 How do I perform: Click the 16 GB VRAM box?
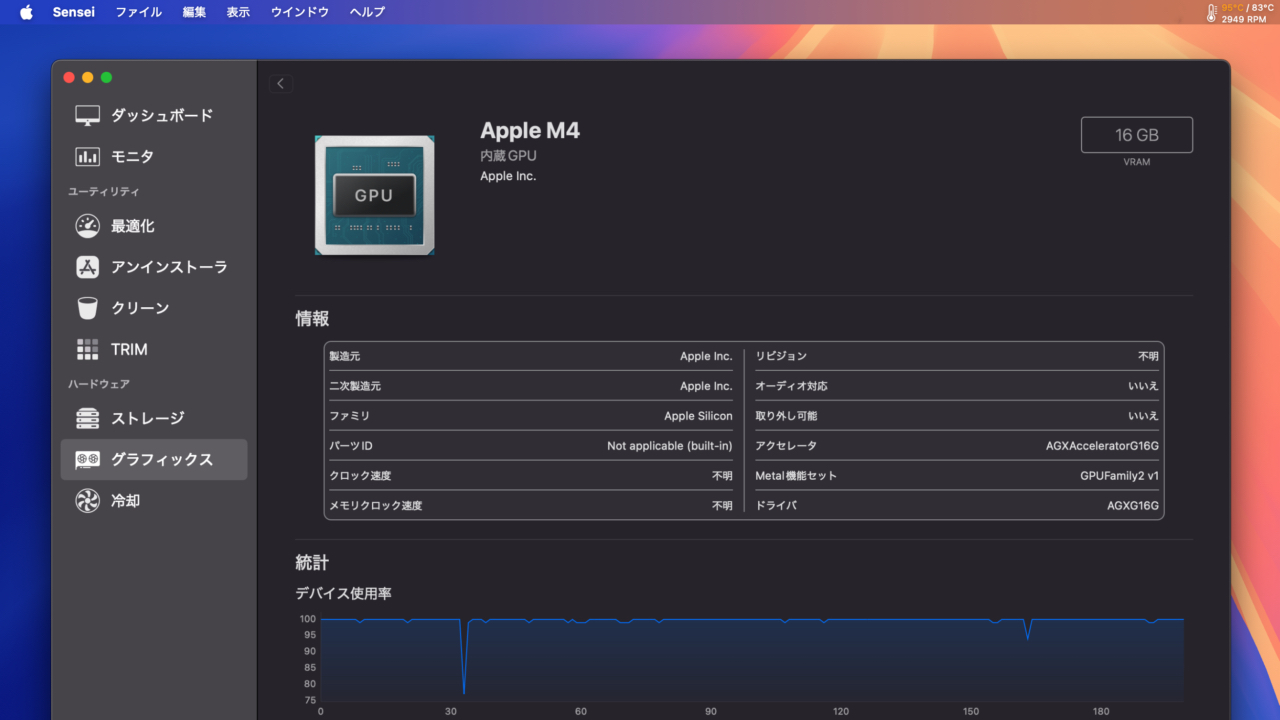[x=1137, y=135]
